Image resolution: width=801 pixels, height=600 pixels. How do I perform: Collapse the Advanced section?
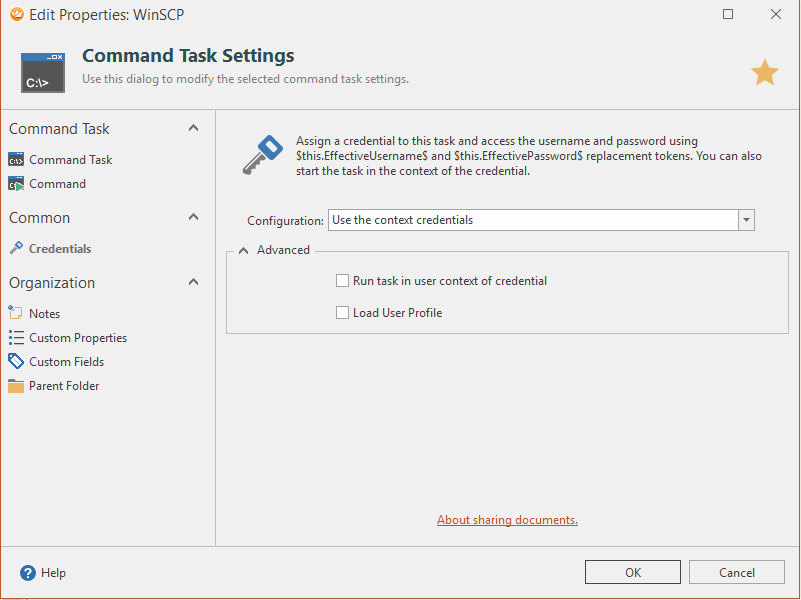click(243, 251)
